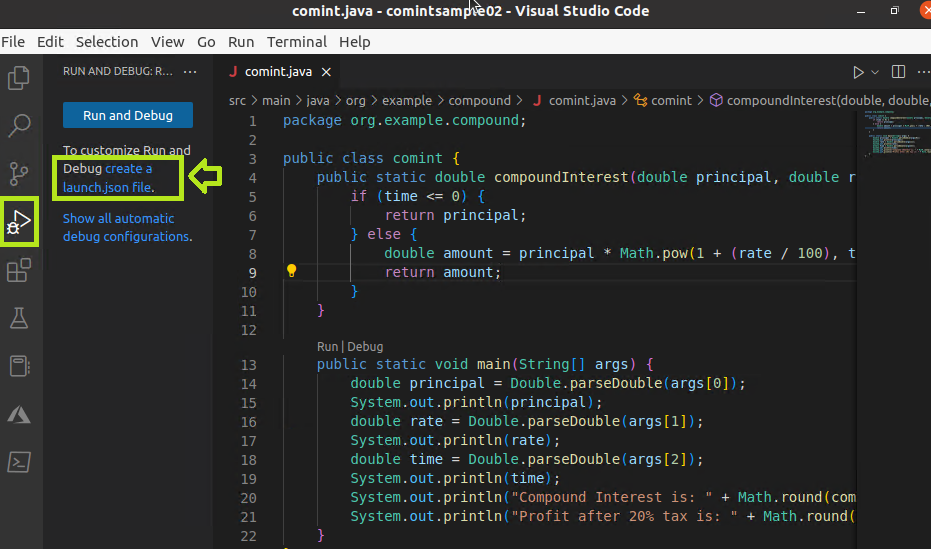Viewport: 931px width, 549px height.
Task: Split the editor to the right
Action: [x=898, y=72]
